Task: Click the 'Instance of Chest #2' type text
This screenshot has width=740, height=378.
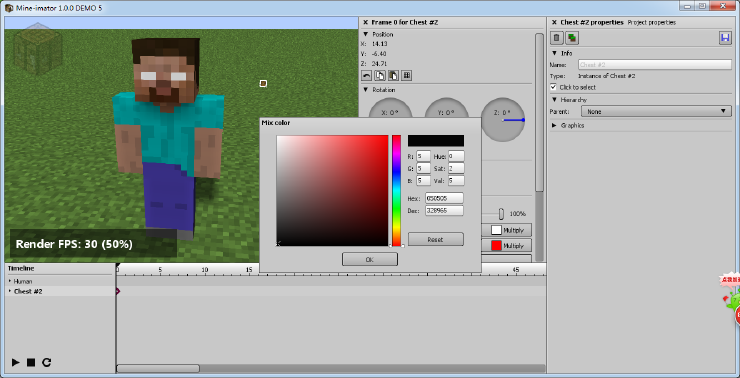Action: 606,76
